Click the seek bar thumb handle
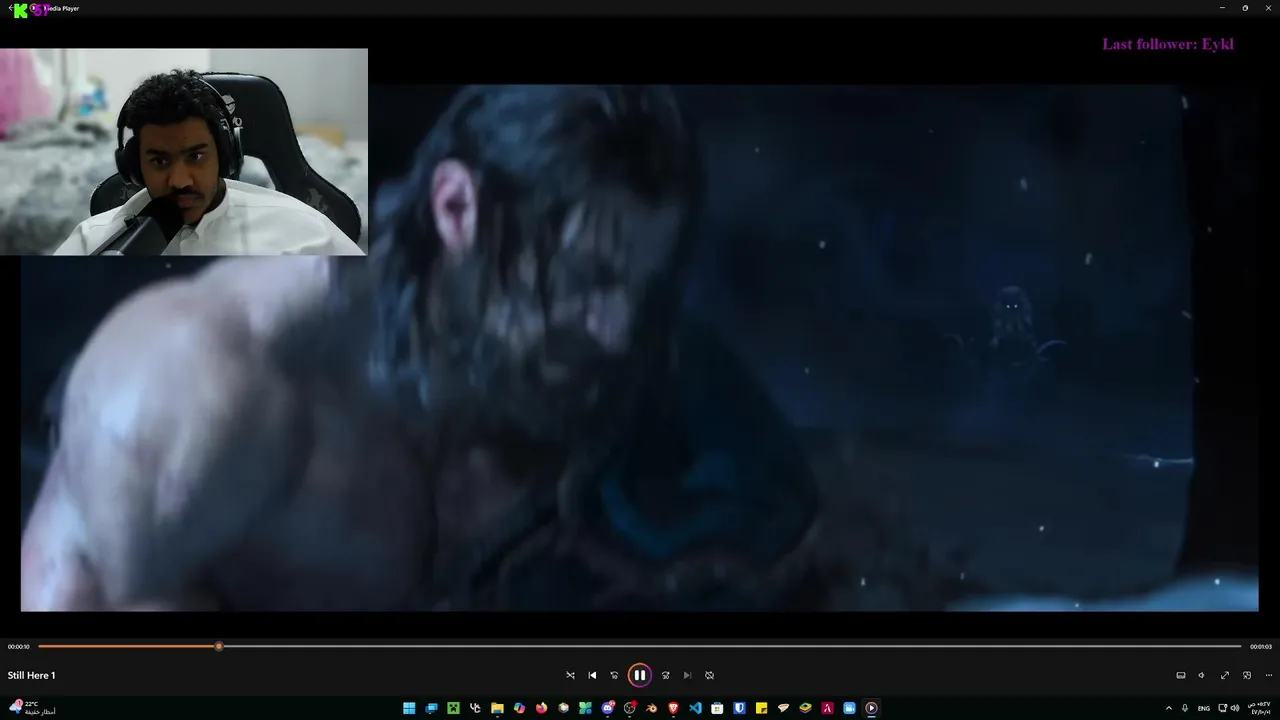Viewport: 1280px width, 720px height. (219, 646)
